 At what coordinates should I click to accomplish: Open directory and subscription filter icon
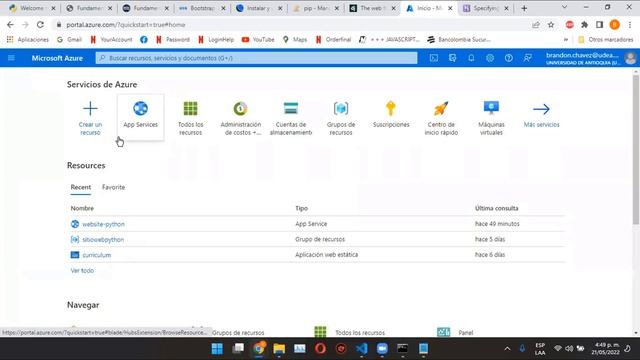452,58
